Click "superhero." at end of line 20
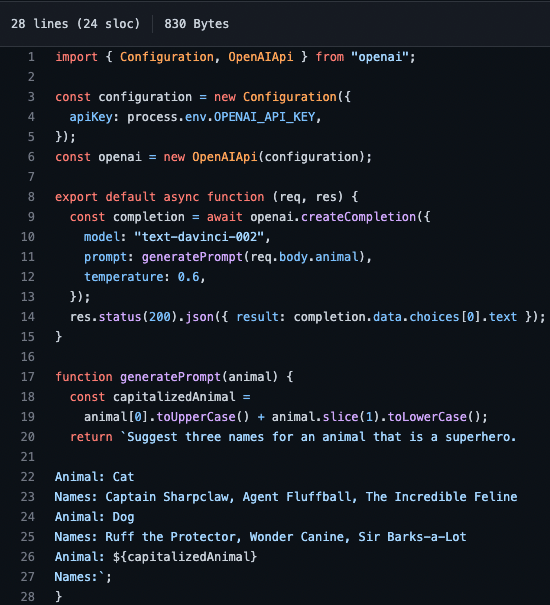 [x=481, y=437]
